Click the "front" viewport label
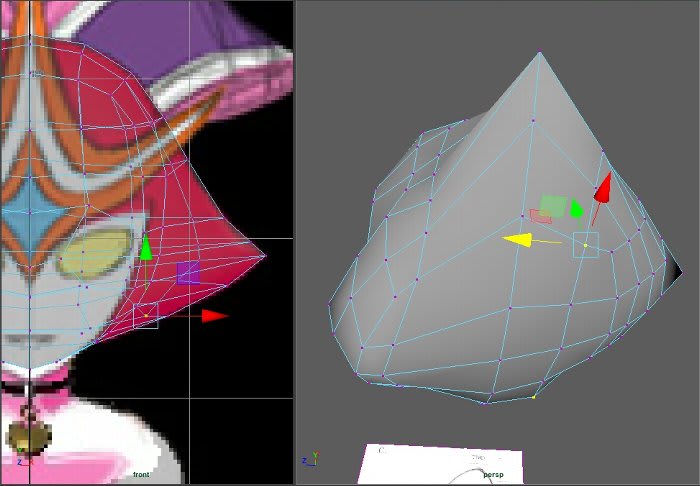Viewport: 700px width, 486px height. click(141, 474)
